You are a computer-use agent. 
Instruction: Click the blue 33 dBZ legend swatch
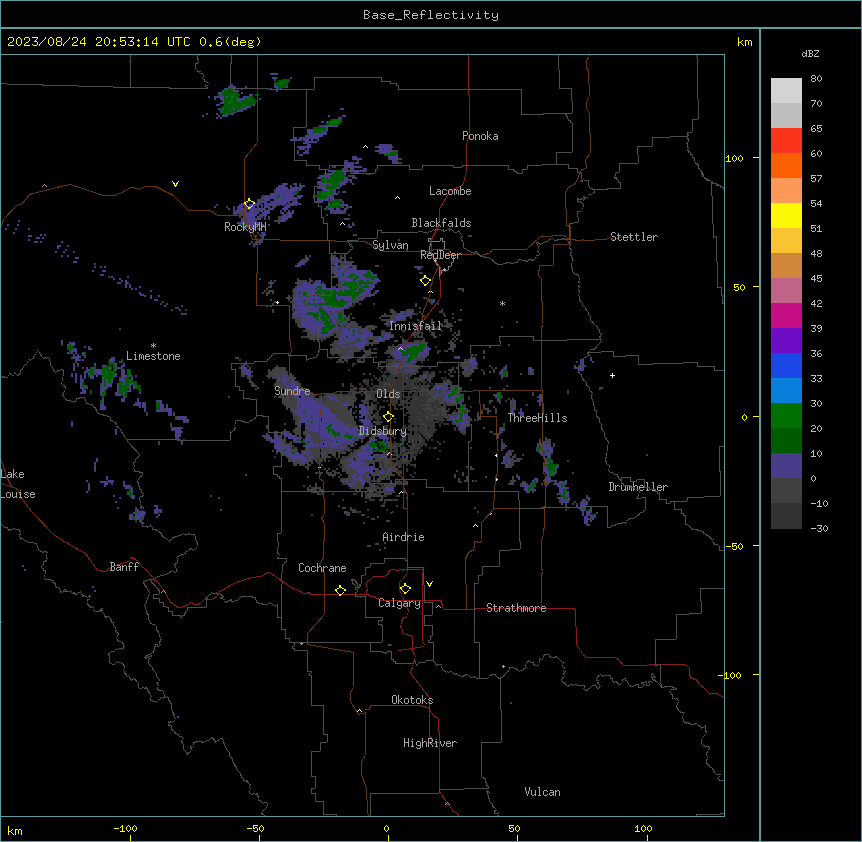pyautogui.click(x=786, y=365)
